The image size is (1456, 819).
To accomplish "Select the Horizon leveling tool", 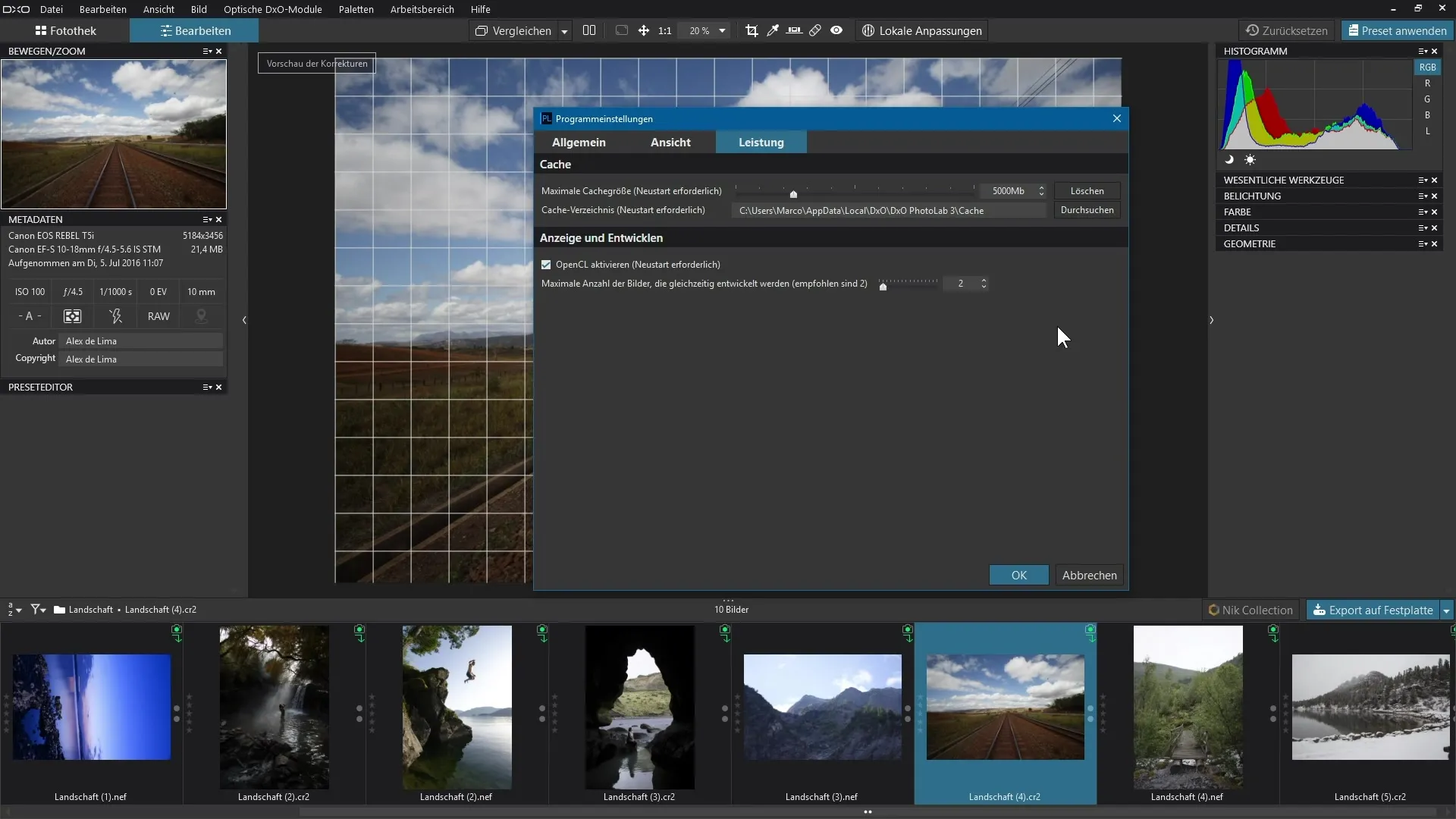I will [x=794, y=30].
